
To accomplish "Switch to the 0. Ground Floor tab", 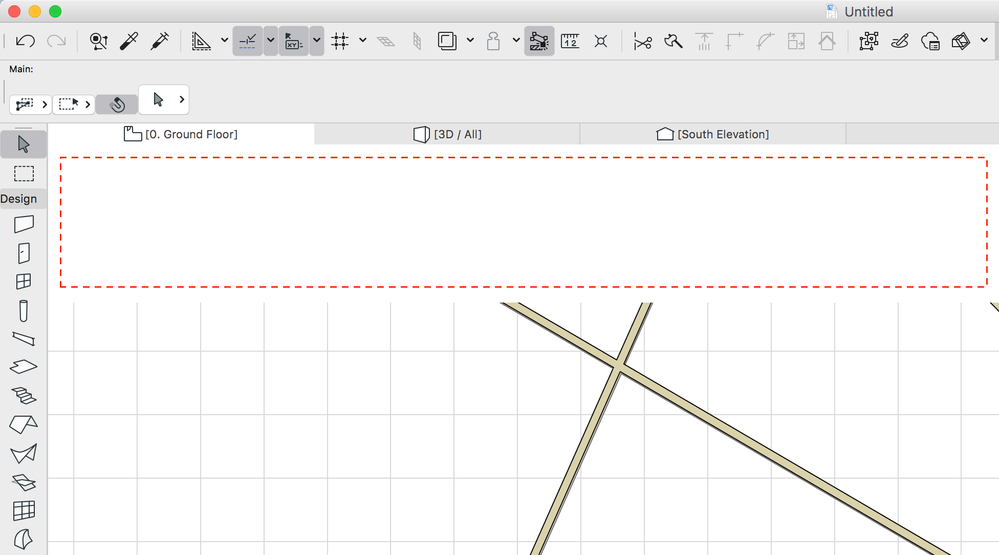I will pos(181,134).
